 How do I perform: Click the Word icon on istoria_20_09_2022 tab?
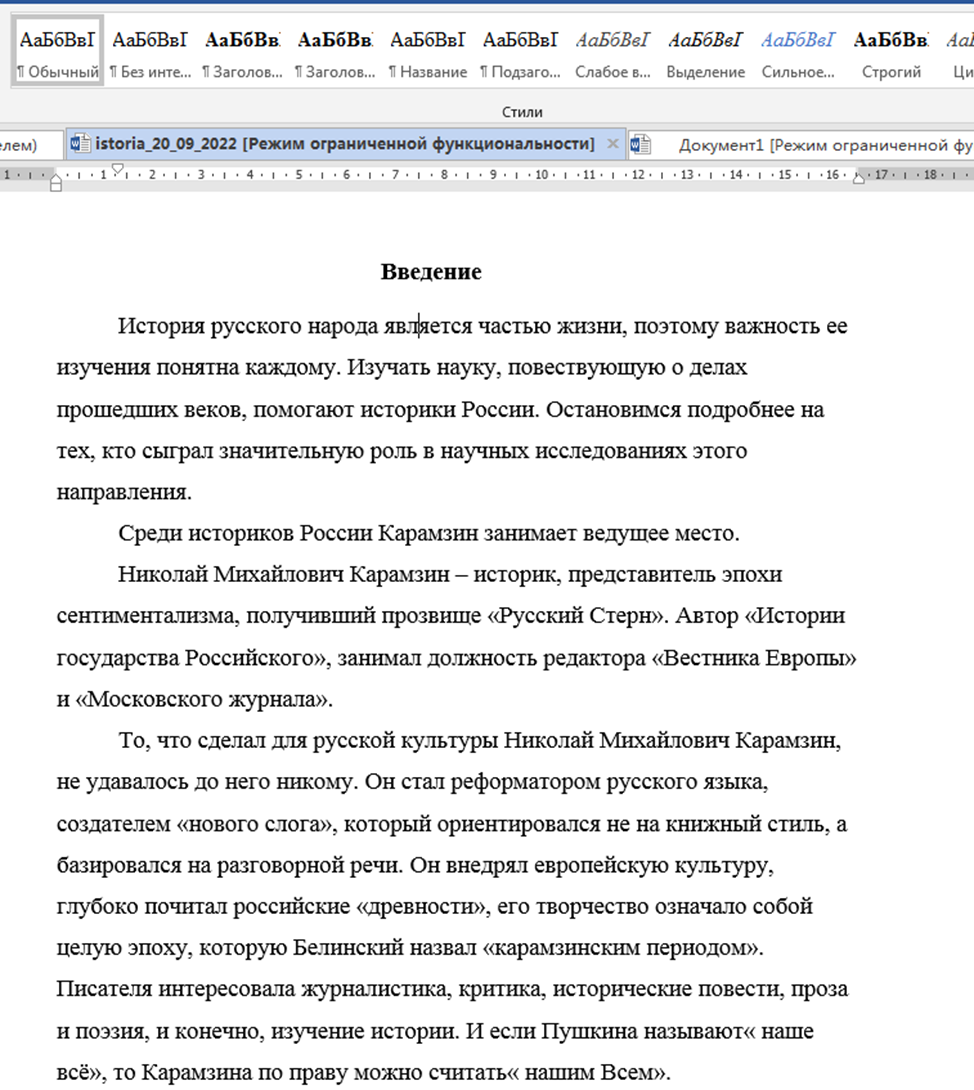tap(81, 144)
